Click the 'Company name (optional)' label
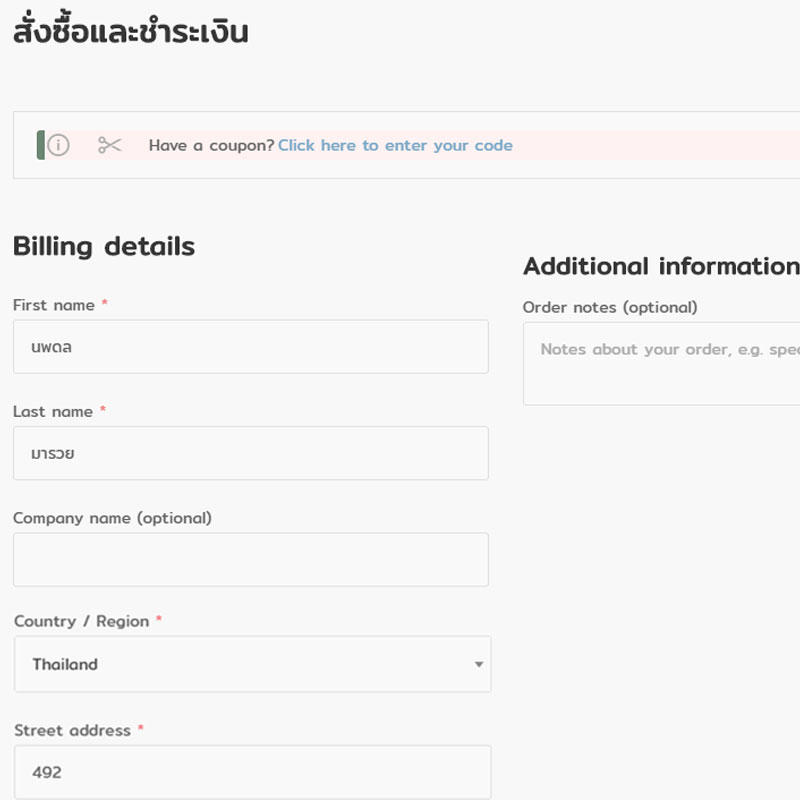Viewport: 800px width, 800px height. pyautogui.click(x=112, y=518)
